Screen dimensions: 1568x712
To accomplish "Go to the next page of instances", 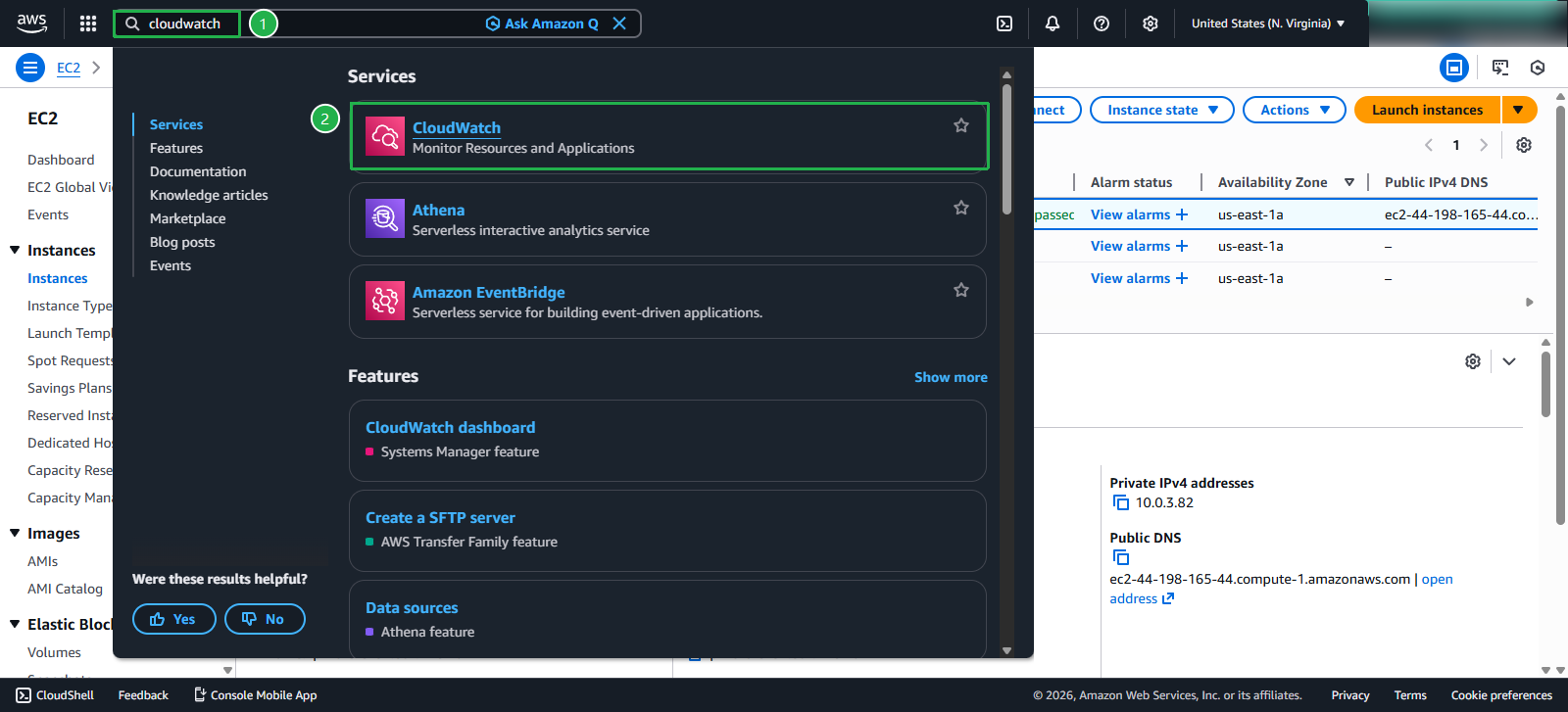I will [x=1484, y=145].
